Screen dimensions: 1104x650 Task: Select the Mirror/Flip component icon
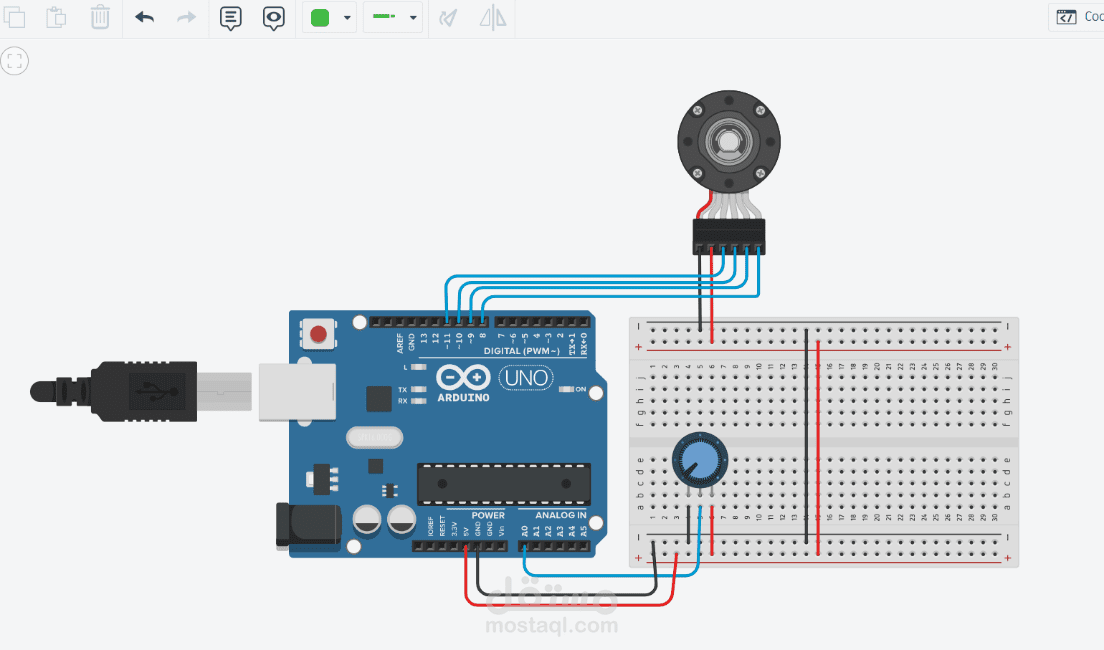[x=491, y=17]
